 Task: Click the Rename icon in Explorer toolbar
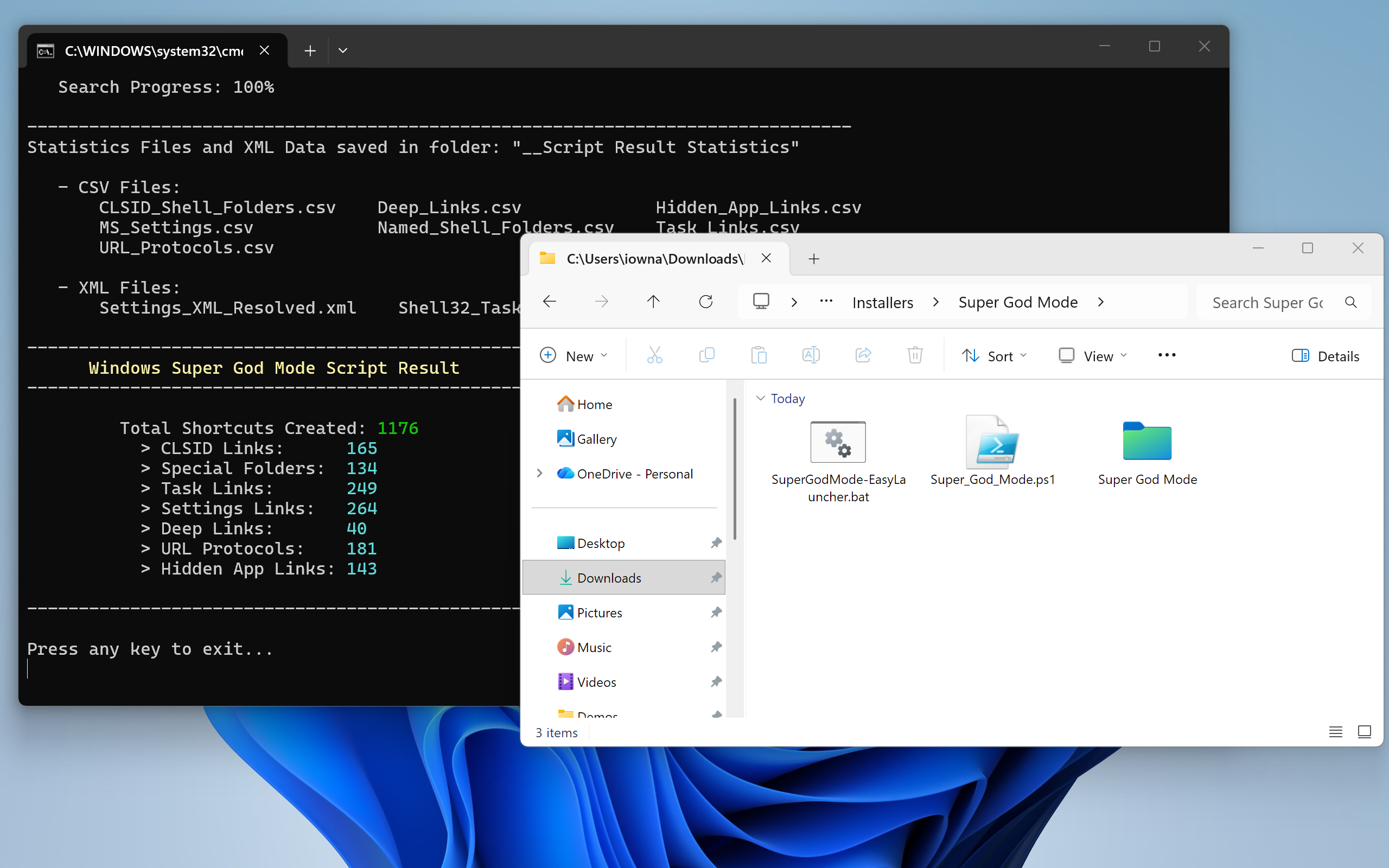tap(811, 355)
